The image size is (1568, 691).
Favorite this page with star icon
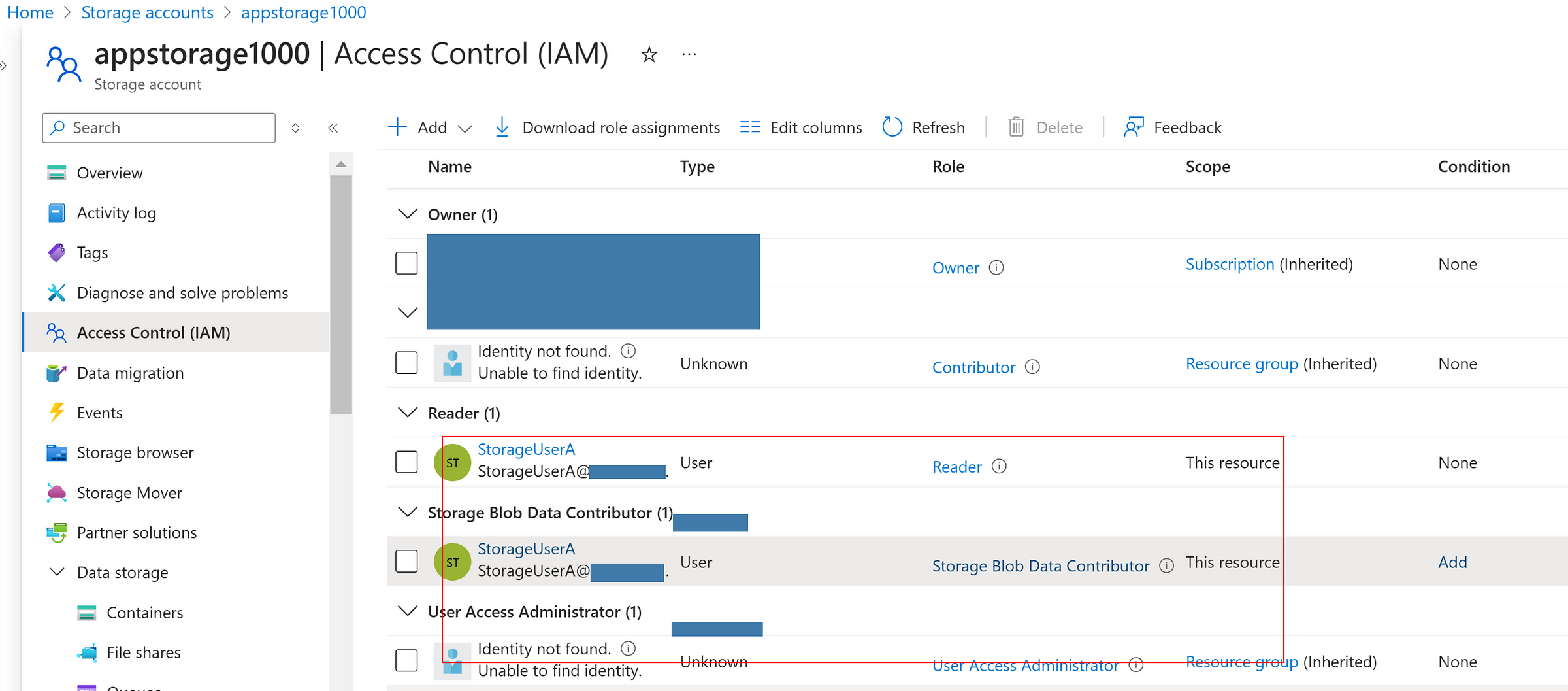[649, 54]
